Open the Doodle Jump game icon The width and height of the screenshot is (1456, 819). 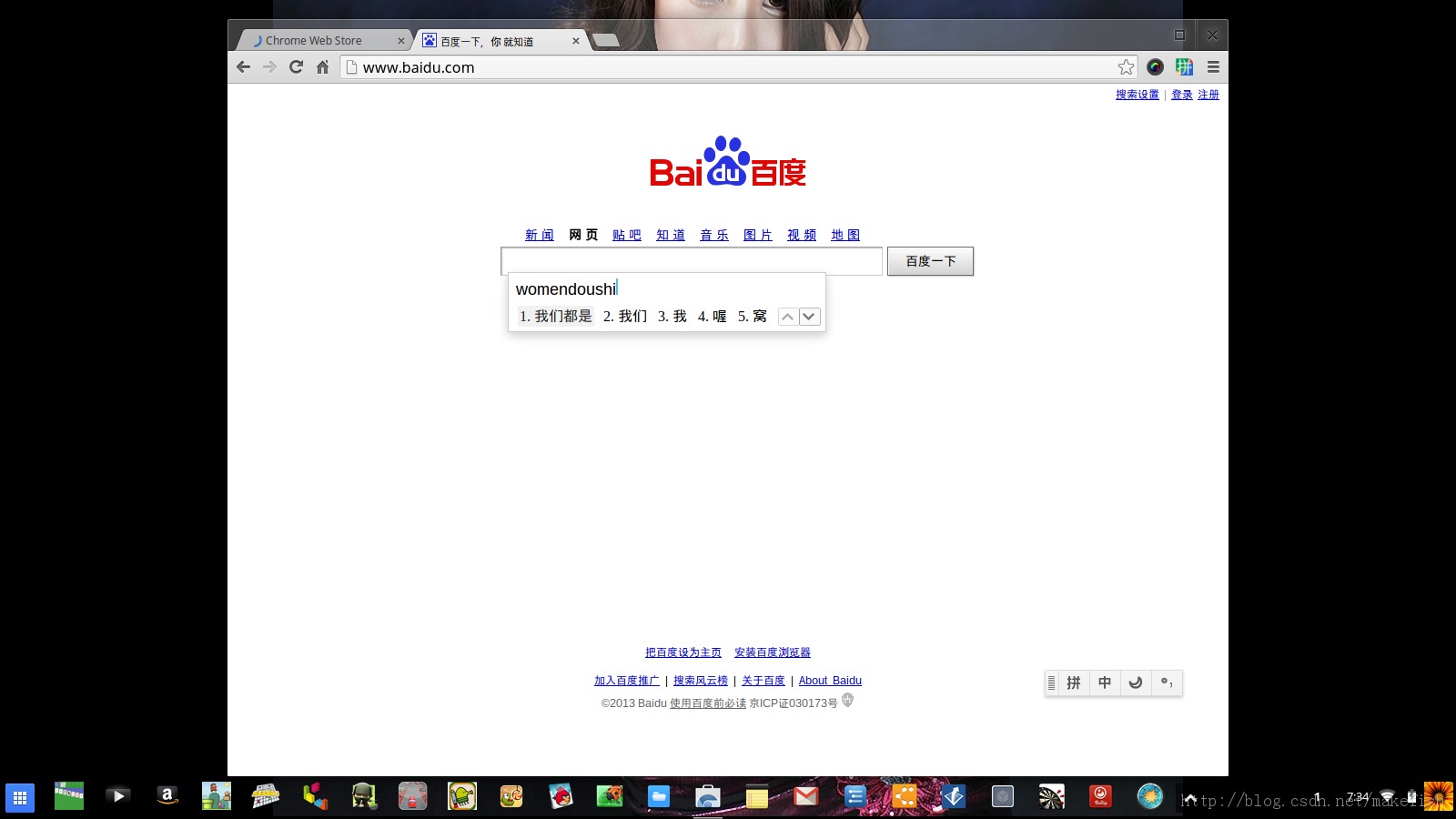462,796
